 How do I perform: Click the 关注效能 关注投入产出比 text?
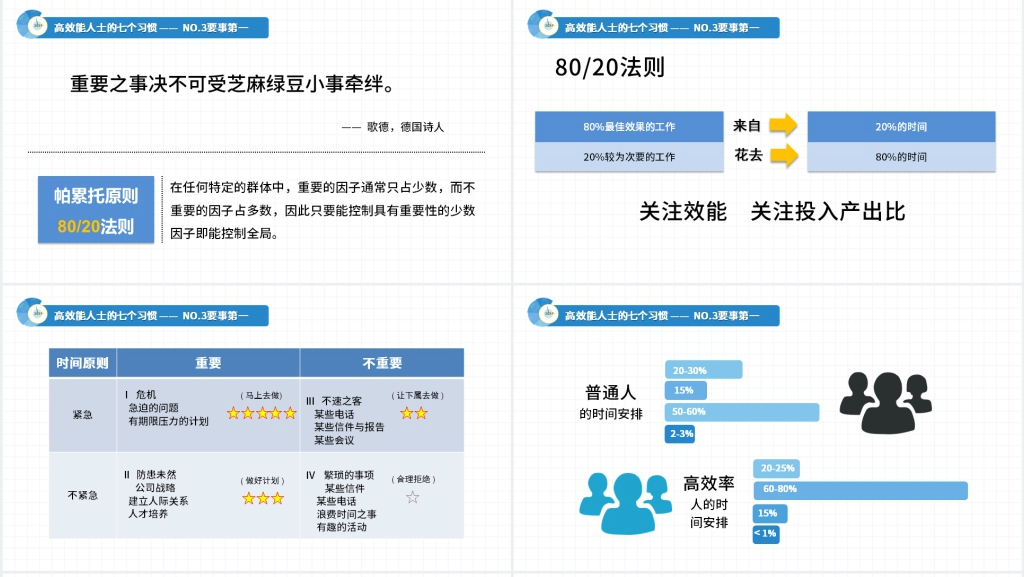click(771, 211)
